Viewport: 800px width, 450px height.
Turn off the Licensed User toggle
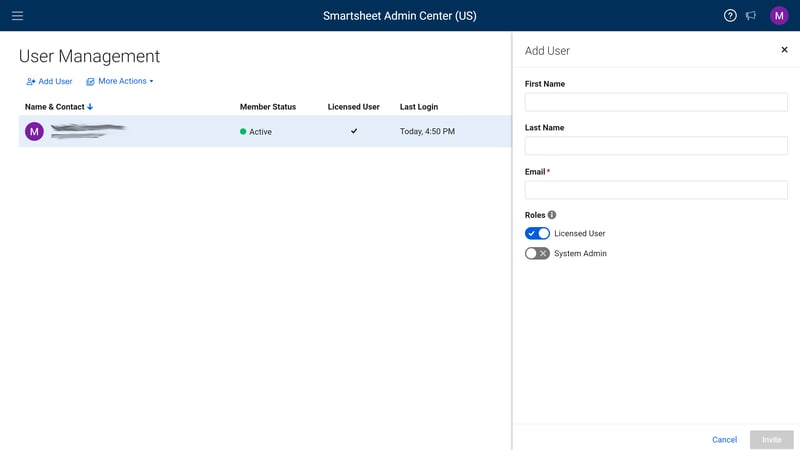537,233
